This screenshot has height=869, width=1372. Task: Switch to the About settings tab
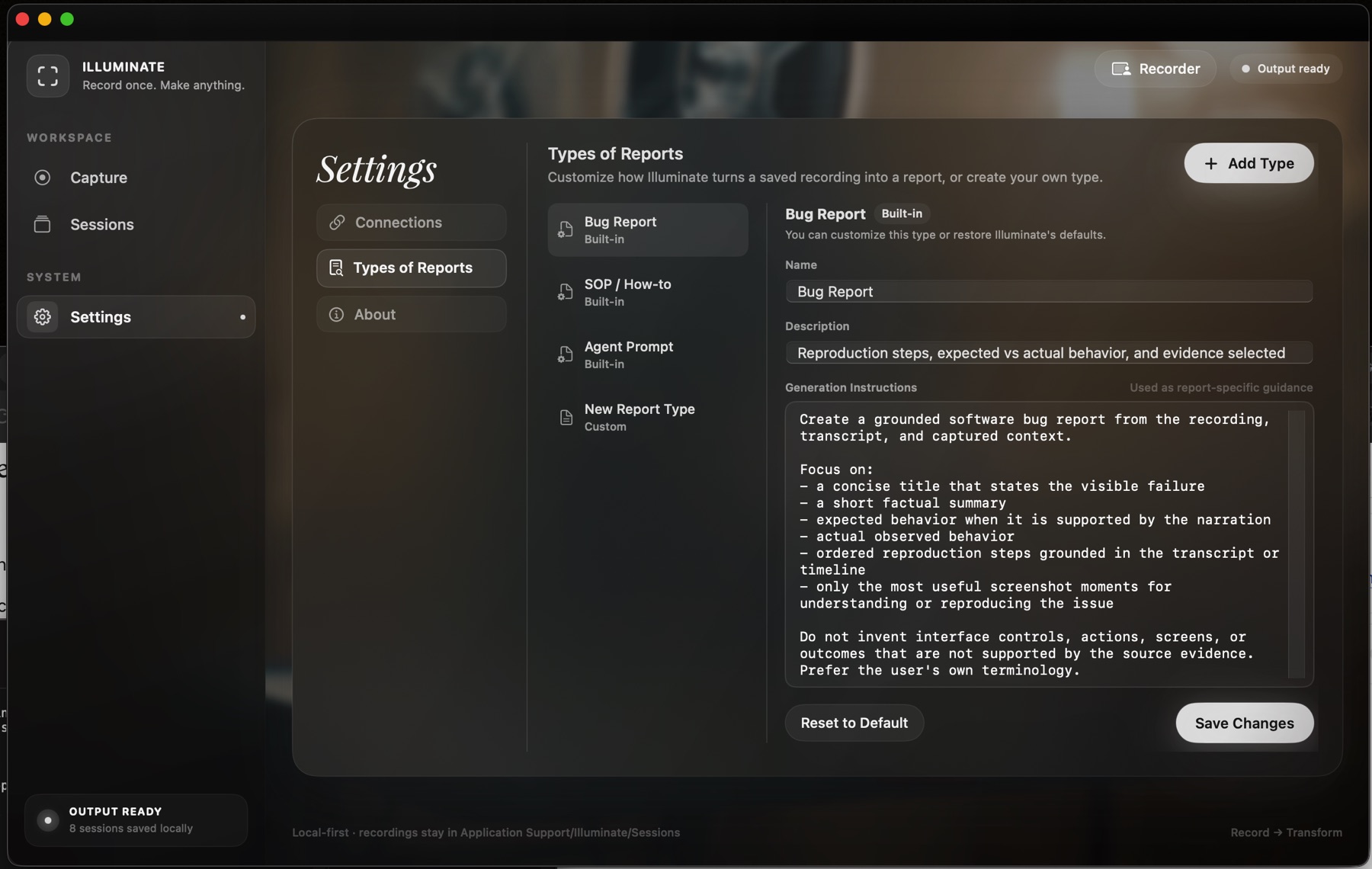coord(412,314)
